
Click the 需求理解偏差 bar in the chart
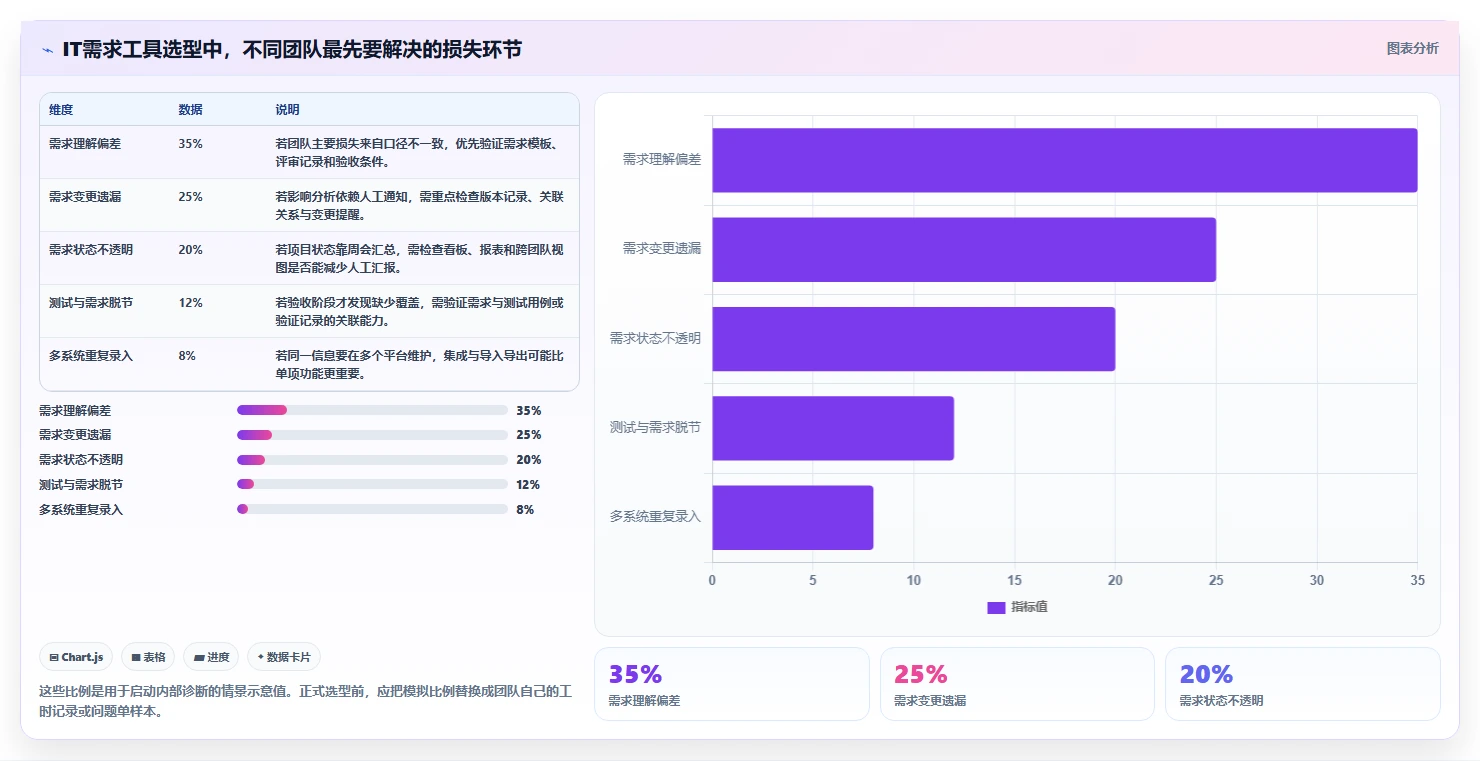tap(1064, 160)
